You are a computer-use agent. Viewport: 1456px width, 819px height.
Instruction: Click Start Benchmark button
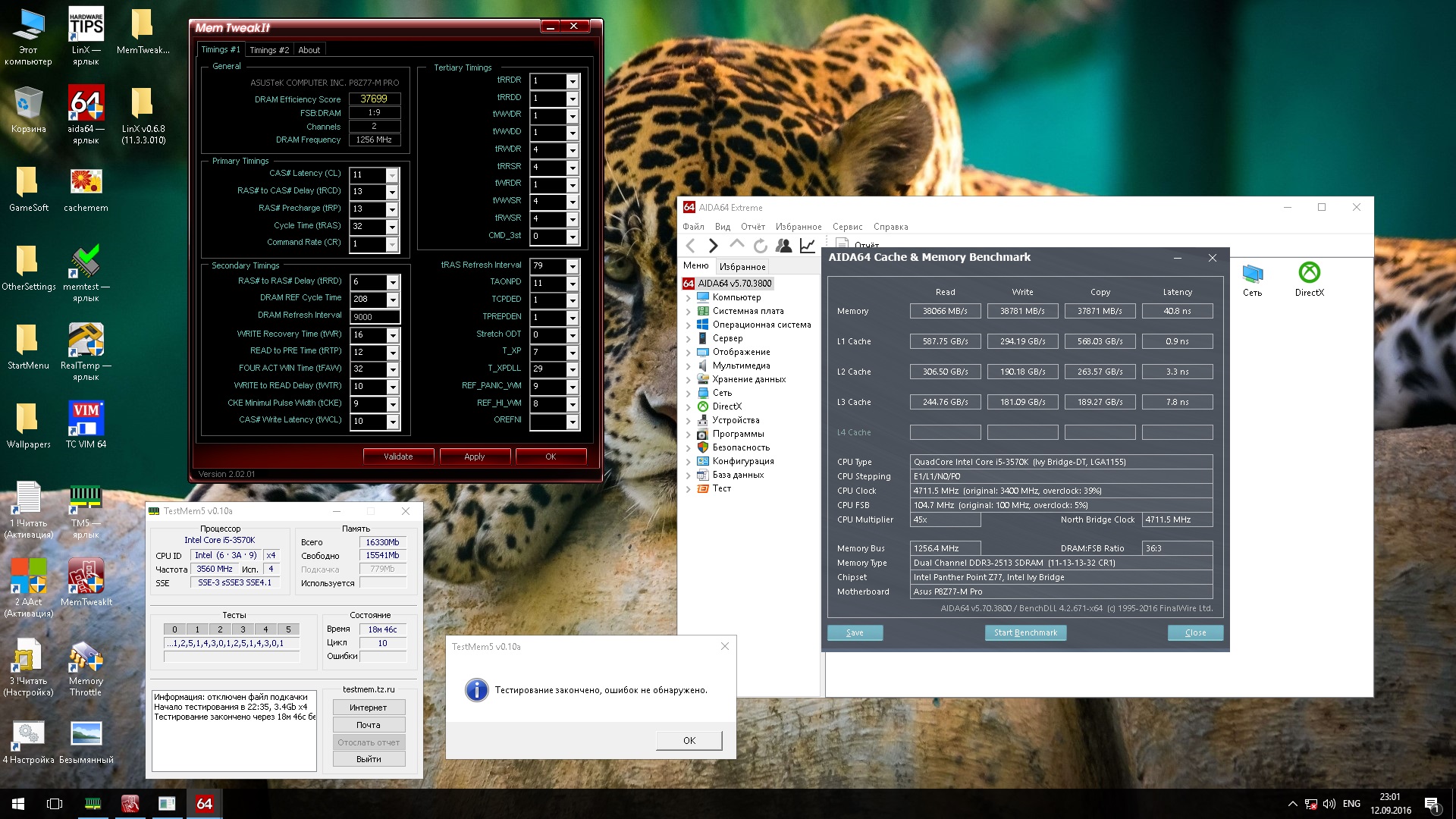1025,632
